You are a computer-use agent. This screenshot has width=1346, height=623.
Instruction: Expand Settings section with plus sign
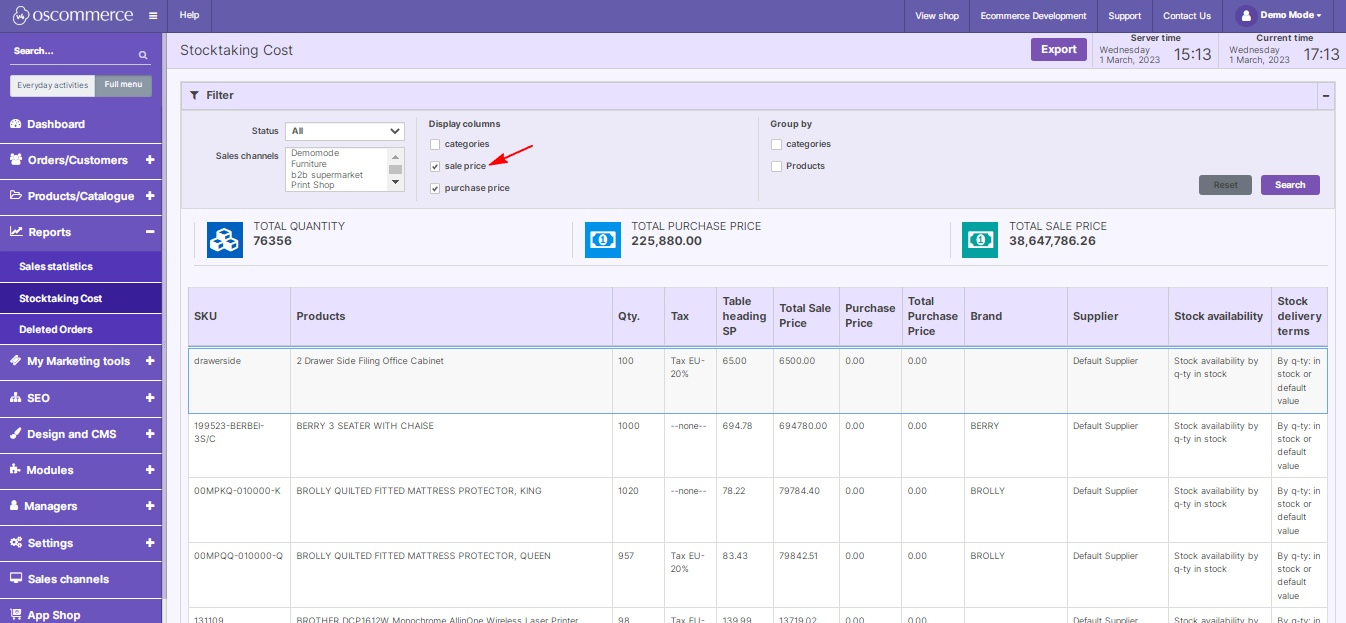(x=150, y=543)
